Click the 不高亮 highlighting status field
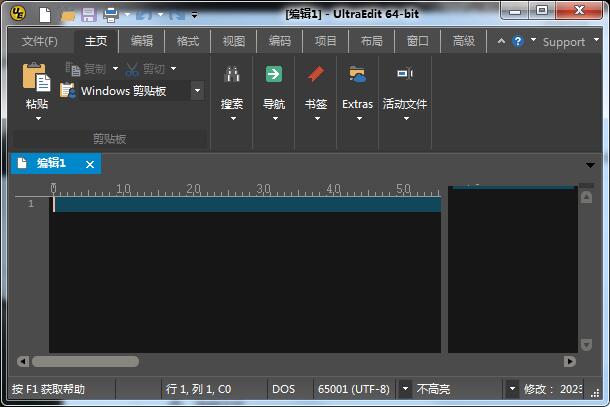 433,389
